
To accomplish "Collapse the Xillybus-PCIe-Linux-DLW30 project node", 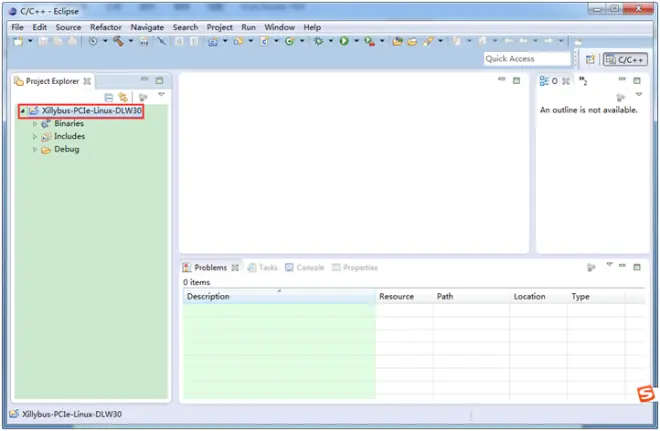I will (23, 111).
